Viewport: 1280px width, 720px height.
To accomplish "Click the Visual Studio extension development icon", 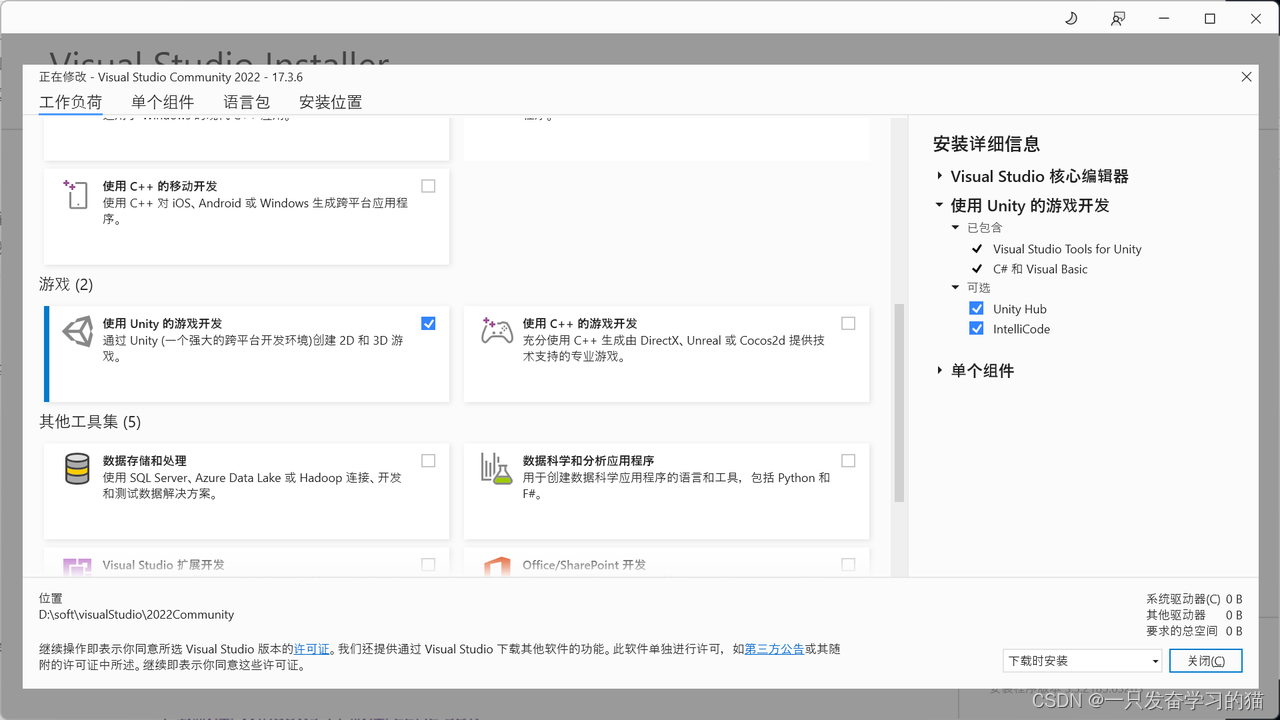I will pos(77,567).
